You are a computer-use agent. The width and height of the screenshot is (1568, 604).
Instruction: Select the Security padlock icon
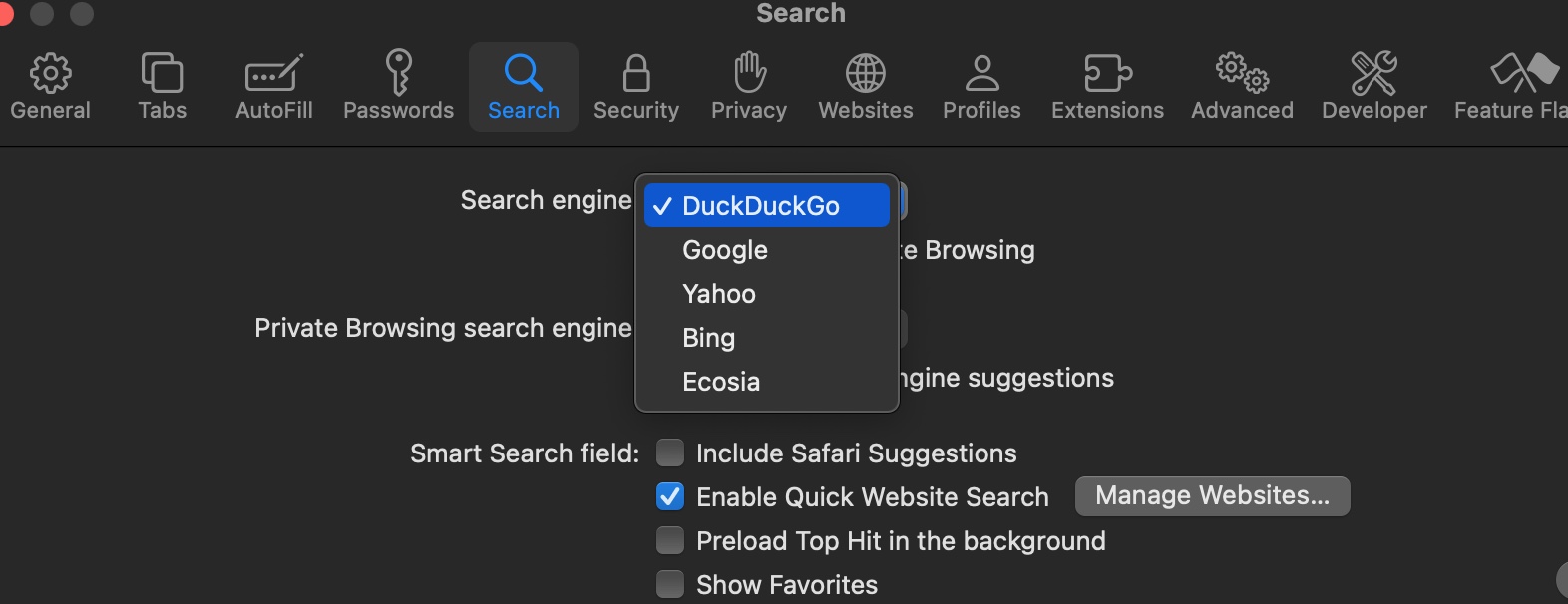point(636,73)
